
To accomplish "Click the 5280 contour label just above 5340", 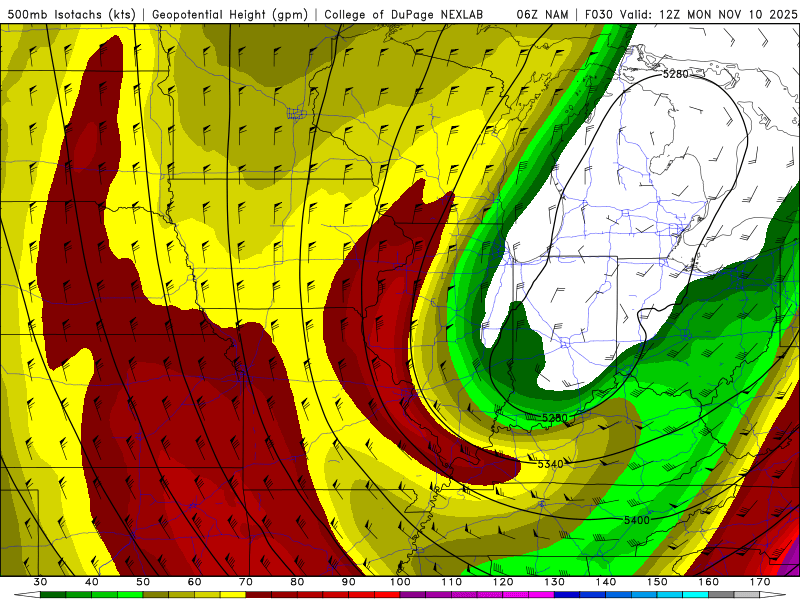I will point(555,417).
